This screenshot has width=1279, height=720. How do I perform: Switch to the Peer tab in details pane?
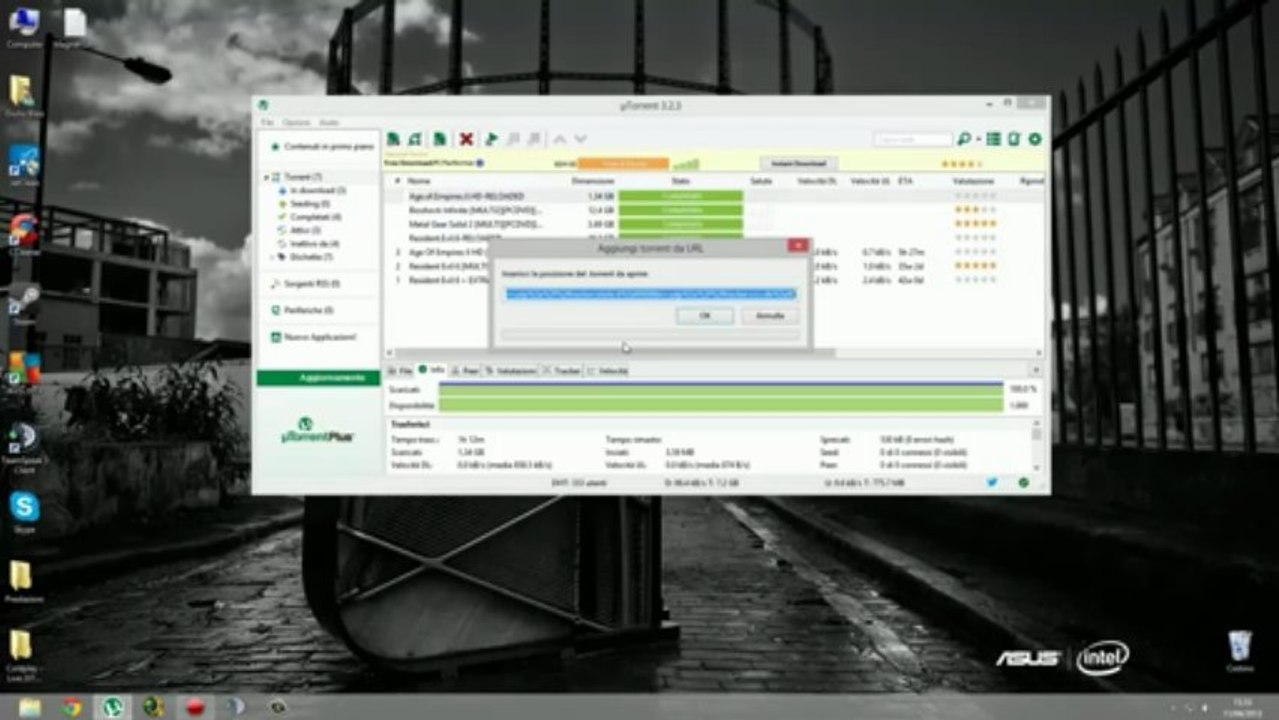tap(465, 371)
